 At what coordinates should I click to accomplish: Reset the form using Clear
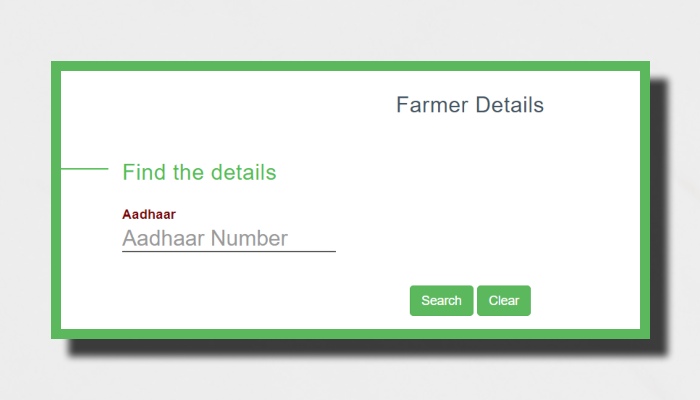[504, 301]
